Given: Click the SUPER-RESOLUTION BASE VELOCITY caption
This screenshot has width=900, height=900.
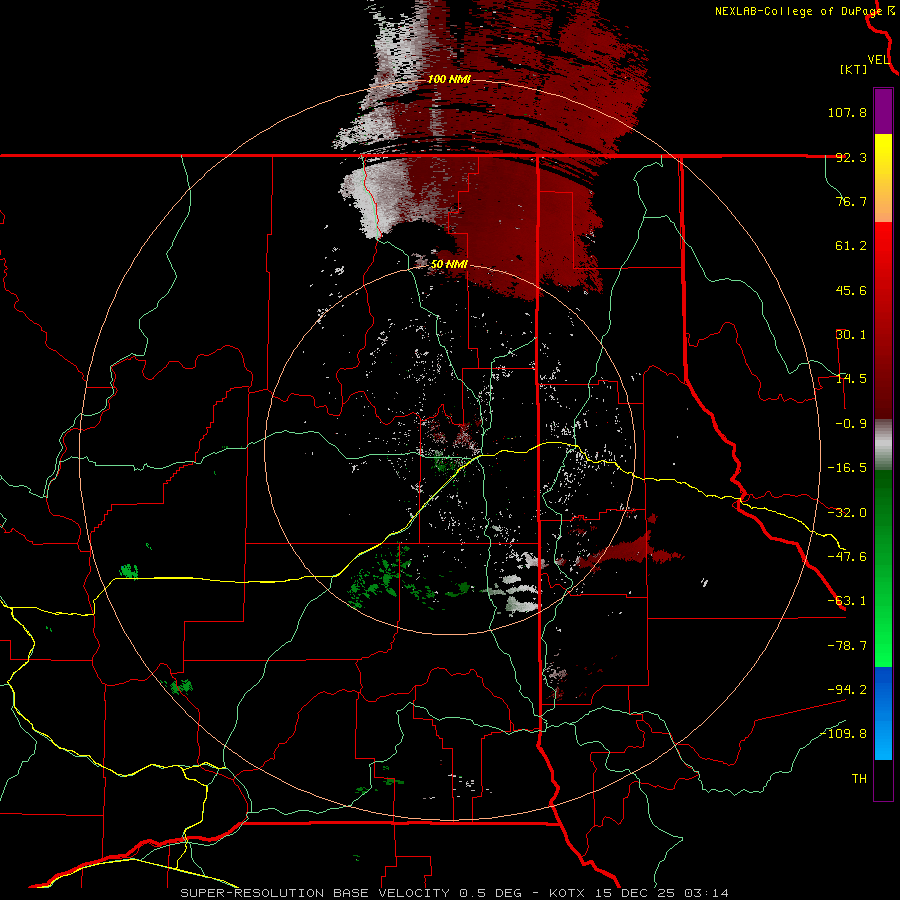Looking at the screenshot, I should tap(455, 893).
